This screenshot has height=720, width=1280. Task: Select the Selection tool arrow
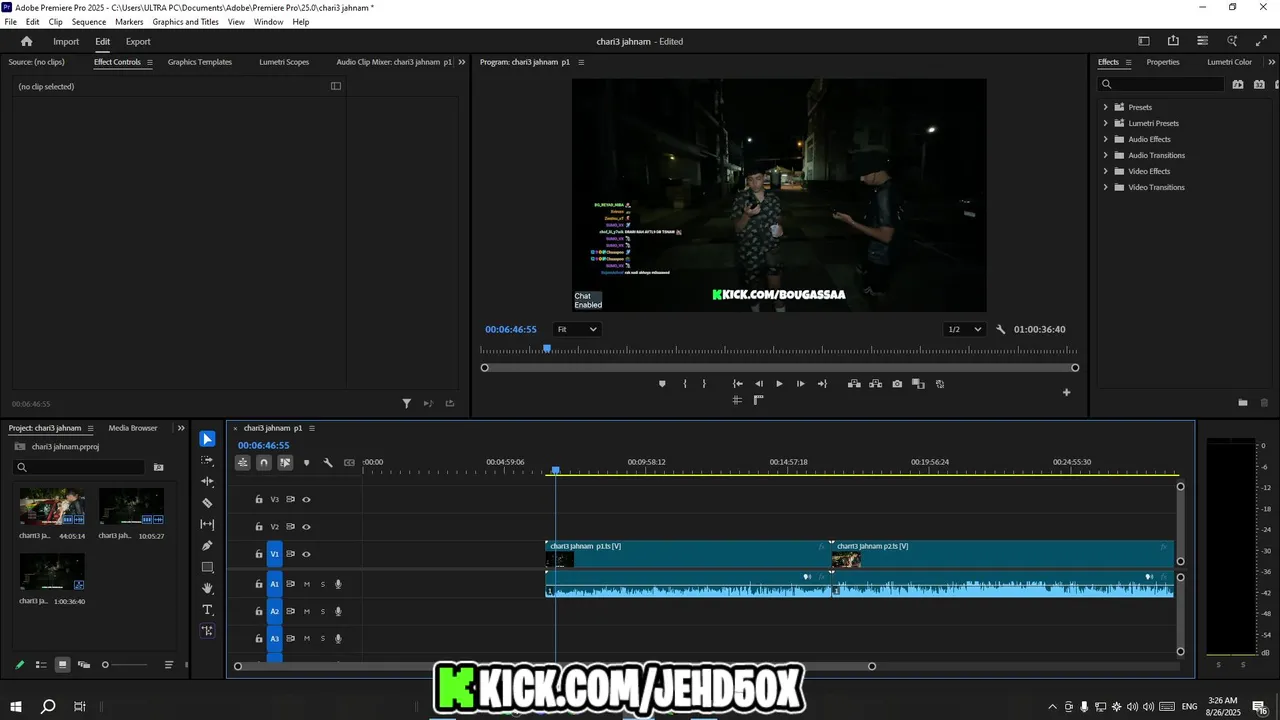[207, 439]
